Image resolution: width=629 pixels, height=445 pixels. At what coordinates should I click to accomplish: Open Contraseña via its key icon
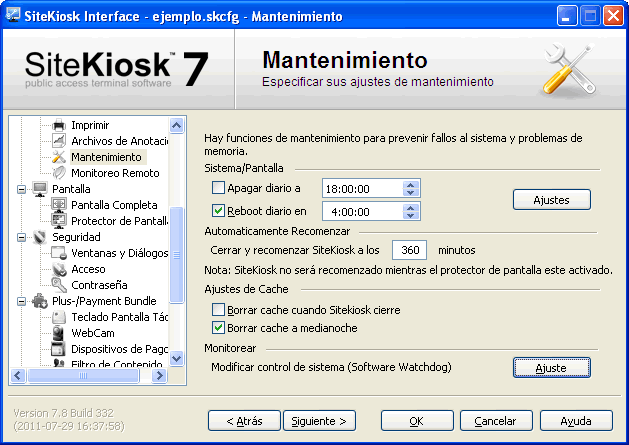pos(59,285)
